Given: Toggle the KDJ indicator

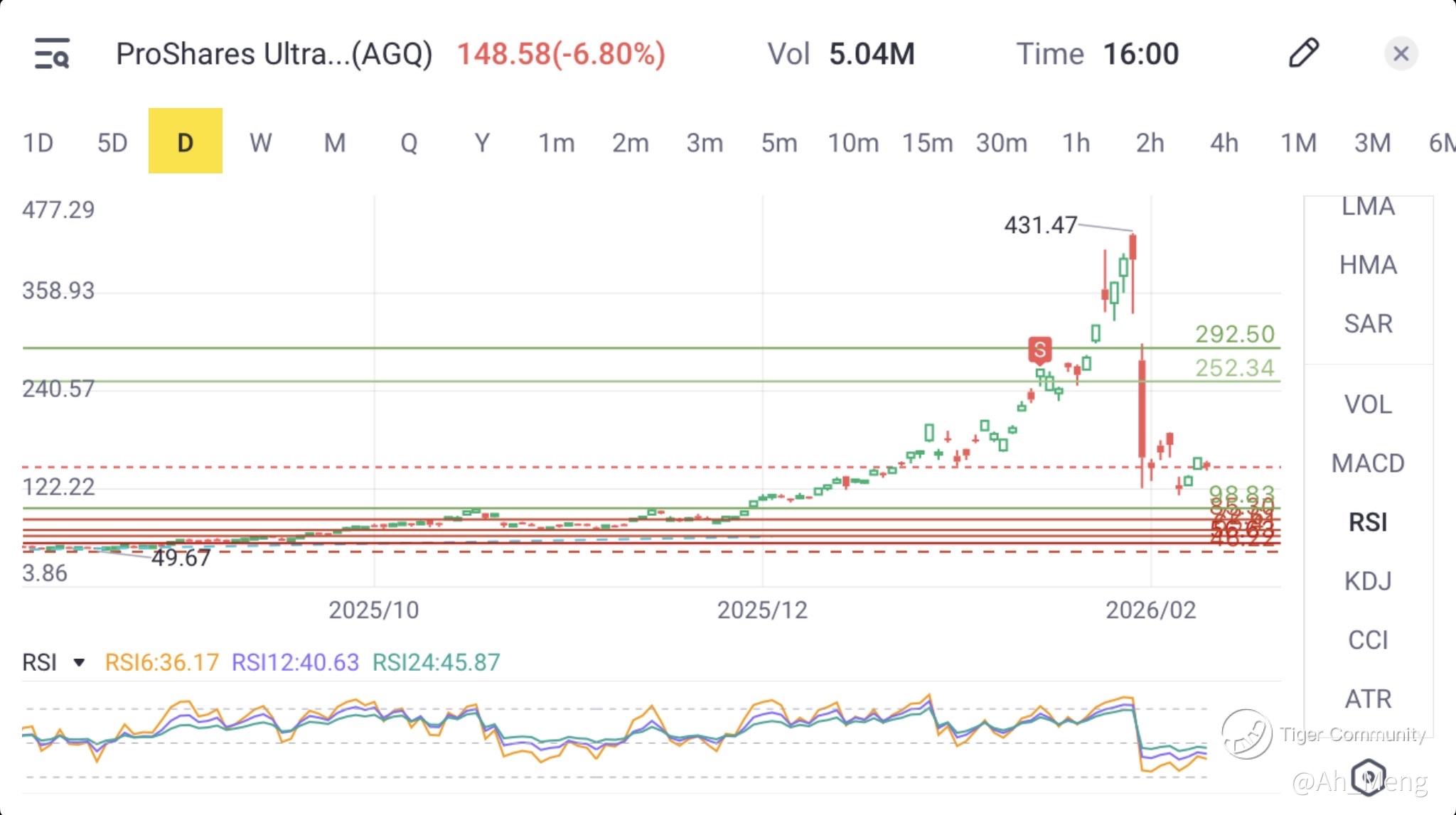Looking at the screenshot, I should [x=1367, y=581].
